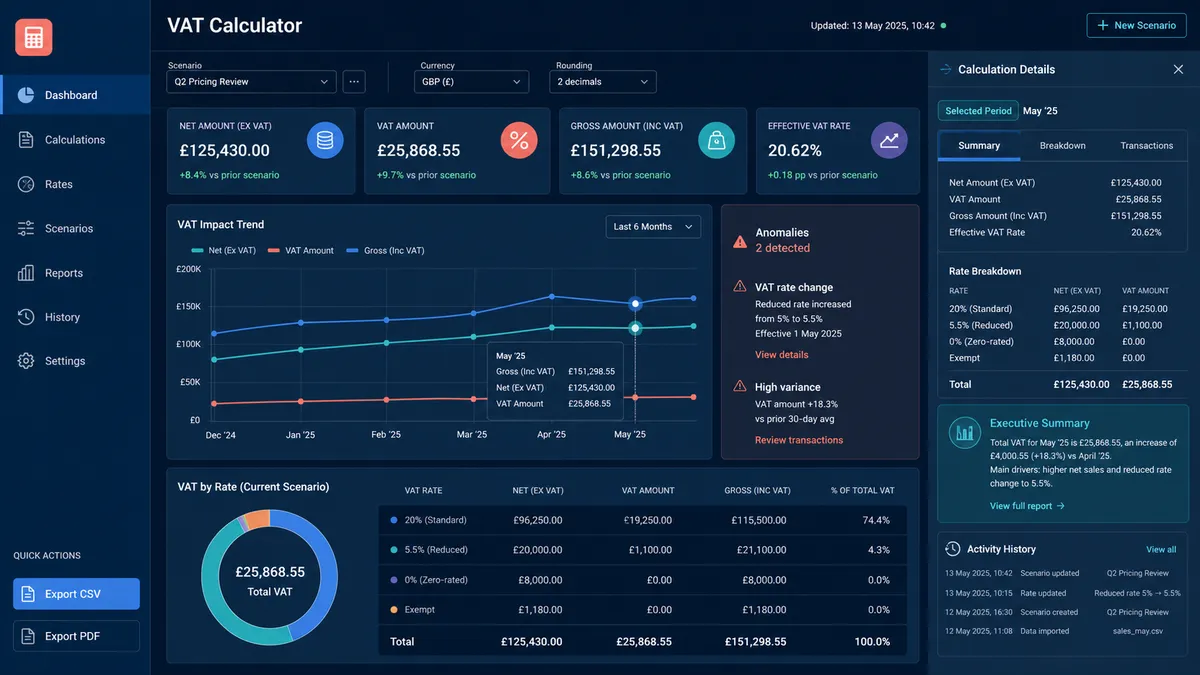
Task: Export data as CSV
Action: tap(76, 594)
